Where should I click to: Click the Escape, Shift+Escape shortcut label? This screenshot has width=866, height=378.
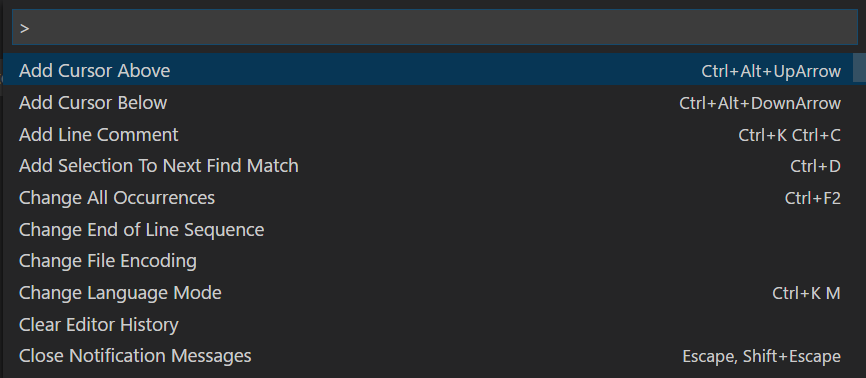(x=762, y=356)
